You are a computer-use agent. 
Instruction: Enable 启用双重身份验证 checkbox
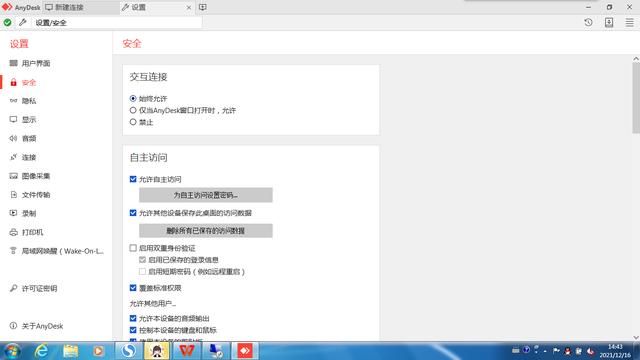pos(133,248)
